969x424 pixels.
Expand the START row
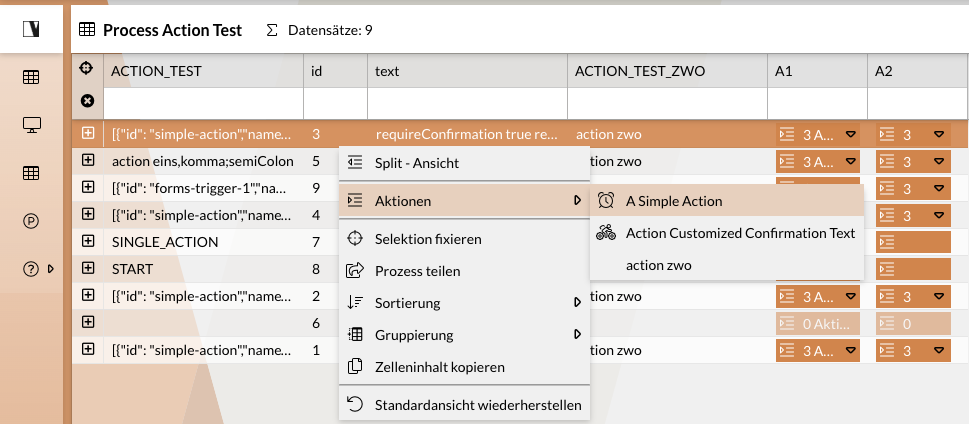(x=88, y=268)
